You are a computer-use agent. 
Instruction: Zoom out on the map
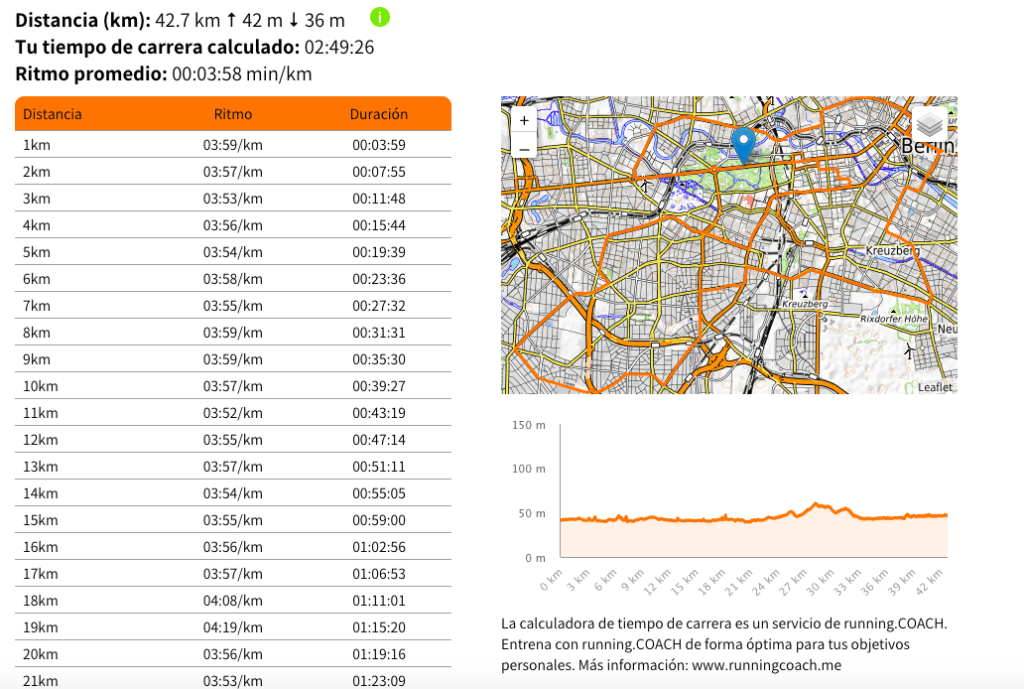pyautogui.click(x=523, y=149)
